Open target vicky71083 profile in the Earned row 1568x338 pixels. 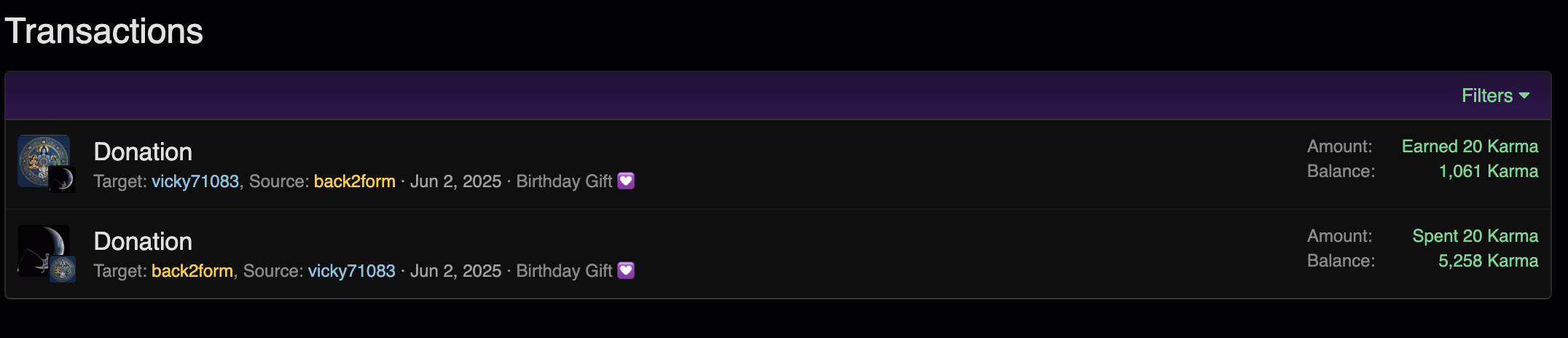pyautogui.click(x=195, y=181)
